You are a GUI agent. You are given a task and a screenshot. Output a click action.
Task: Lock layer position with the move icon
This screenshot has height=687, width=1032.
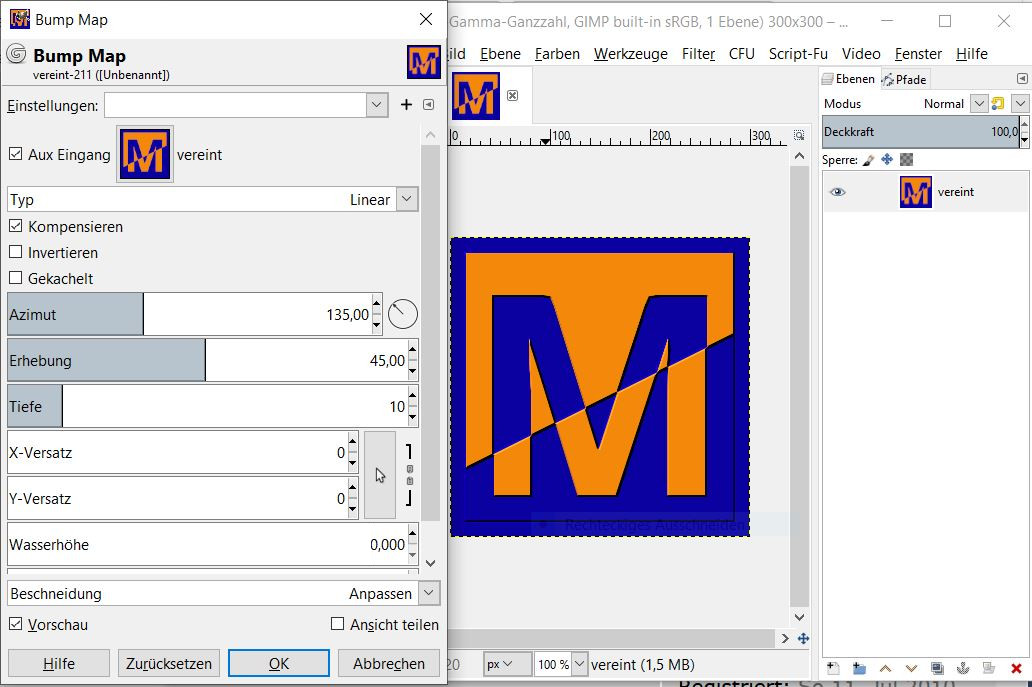point(887,160)
